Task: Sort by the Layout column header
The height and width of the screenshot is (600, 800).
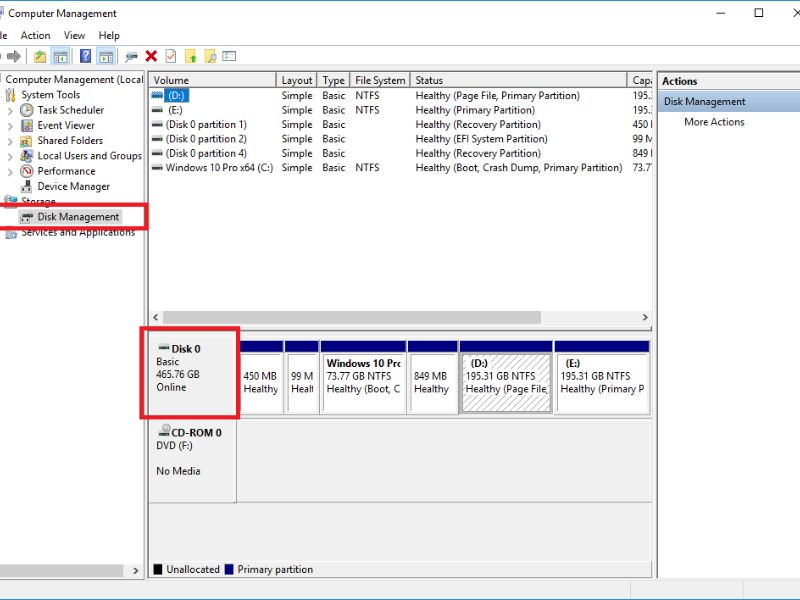Action: click(x=296, y=80)
